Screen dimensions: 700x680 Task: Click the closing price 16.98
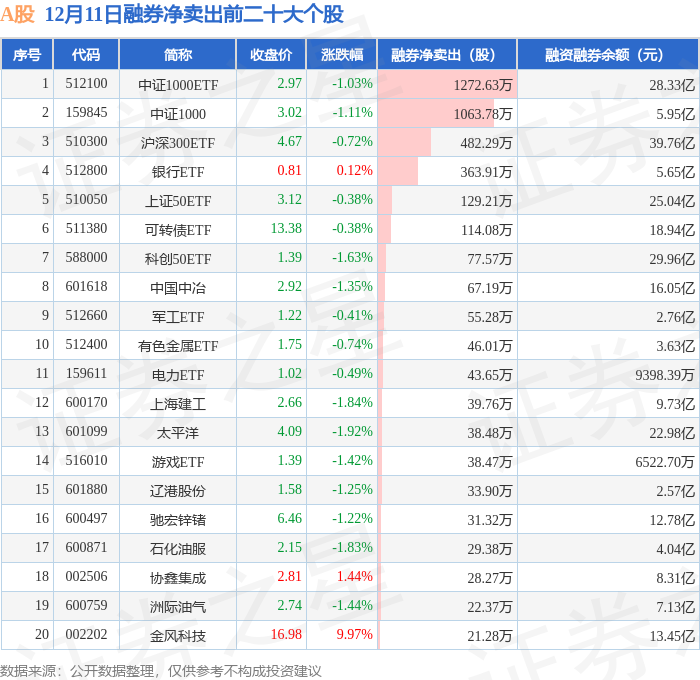(286, 635)
